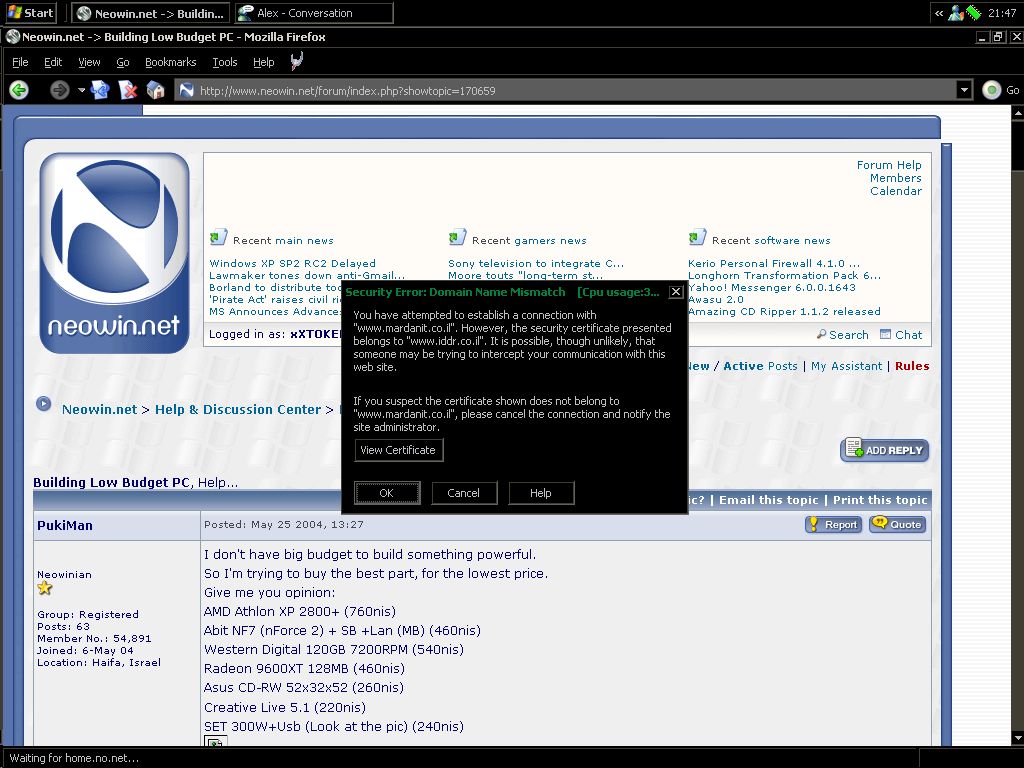
Task: Click the address bar URL field
Action: click(x=570, y=90)
